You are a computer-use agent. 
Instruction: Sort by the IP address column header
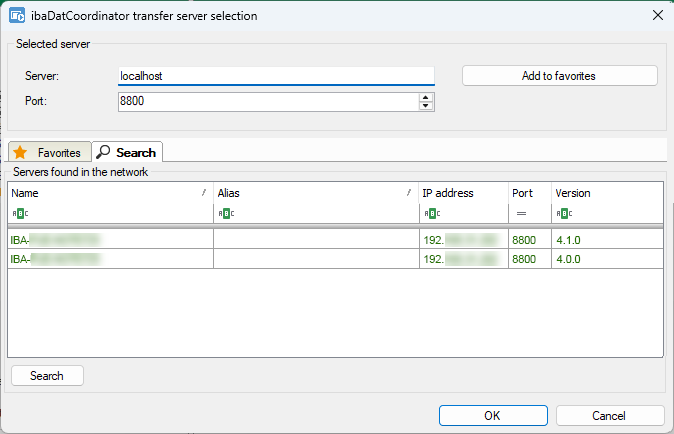click(x=464, y=193)
